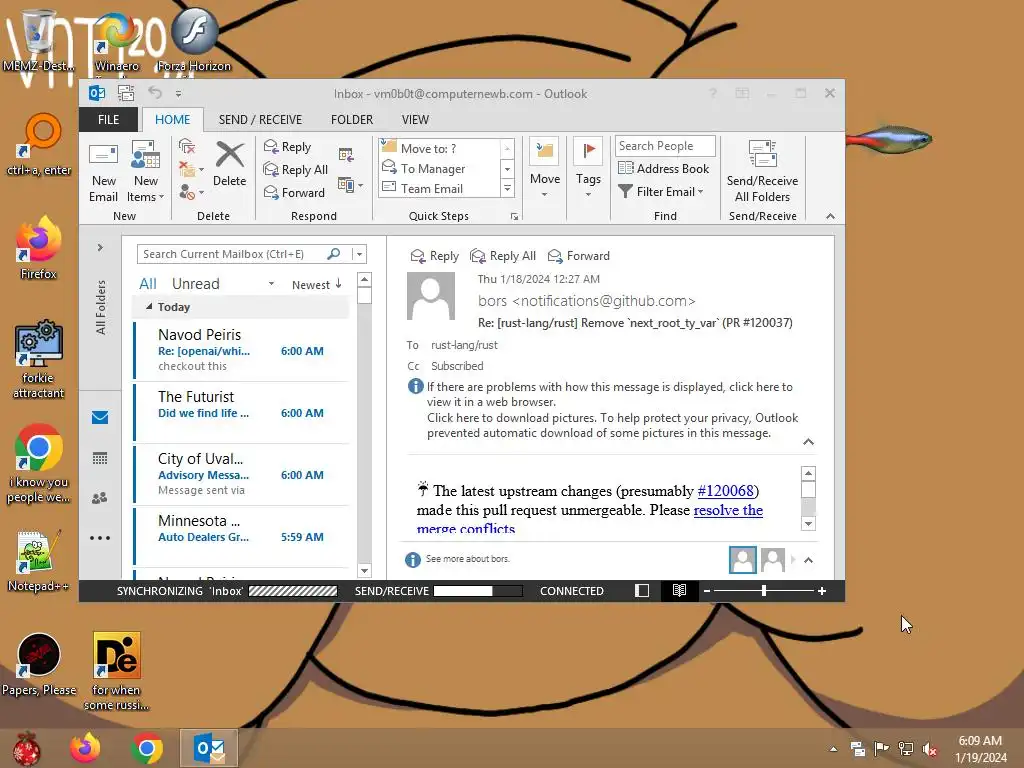
Task: Collapse the people pane chevron
Action: [x=808, y=560]
